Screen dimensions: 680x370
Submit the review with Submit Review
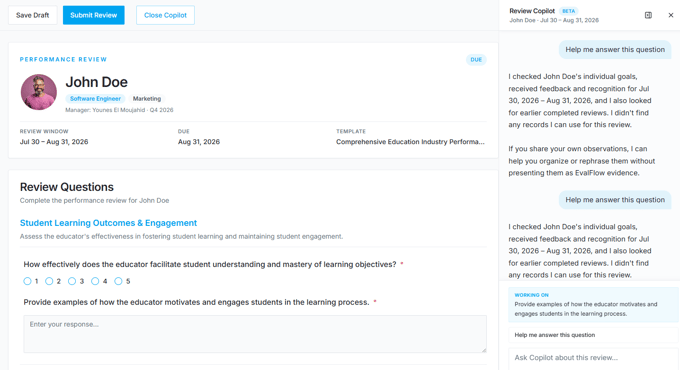coord(94,15)
